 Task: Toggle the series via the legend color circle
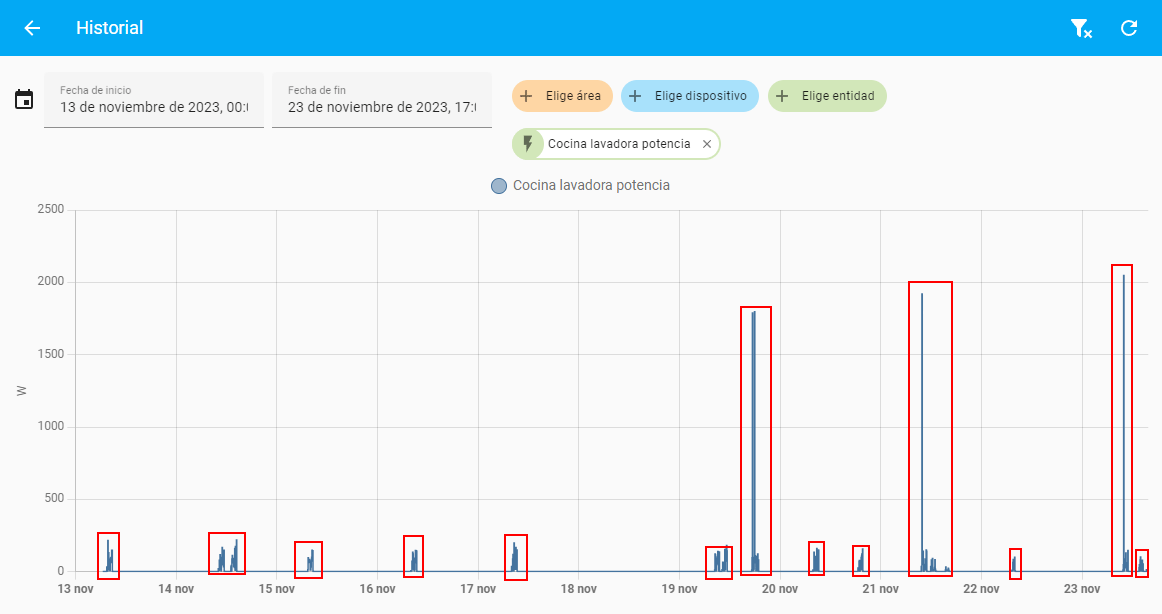(499, 186)
